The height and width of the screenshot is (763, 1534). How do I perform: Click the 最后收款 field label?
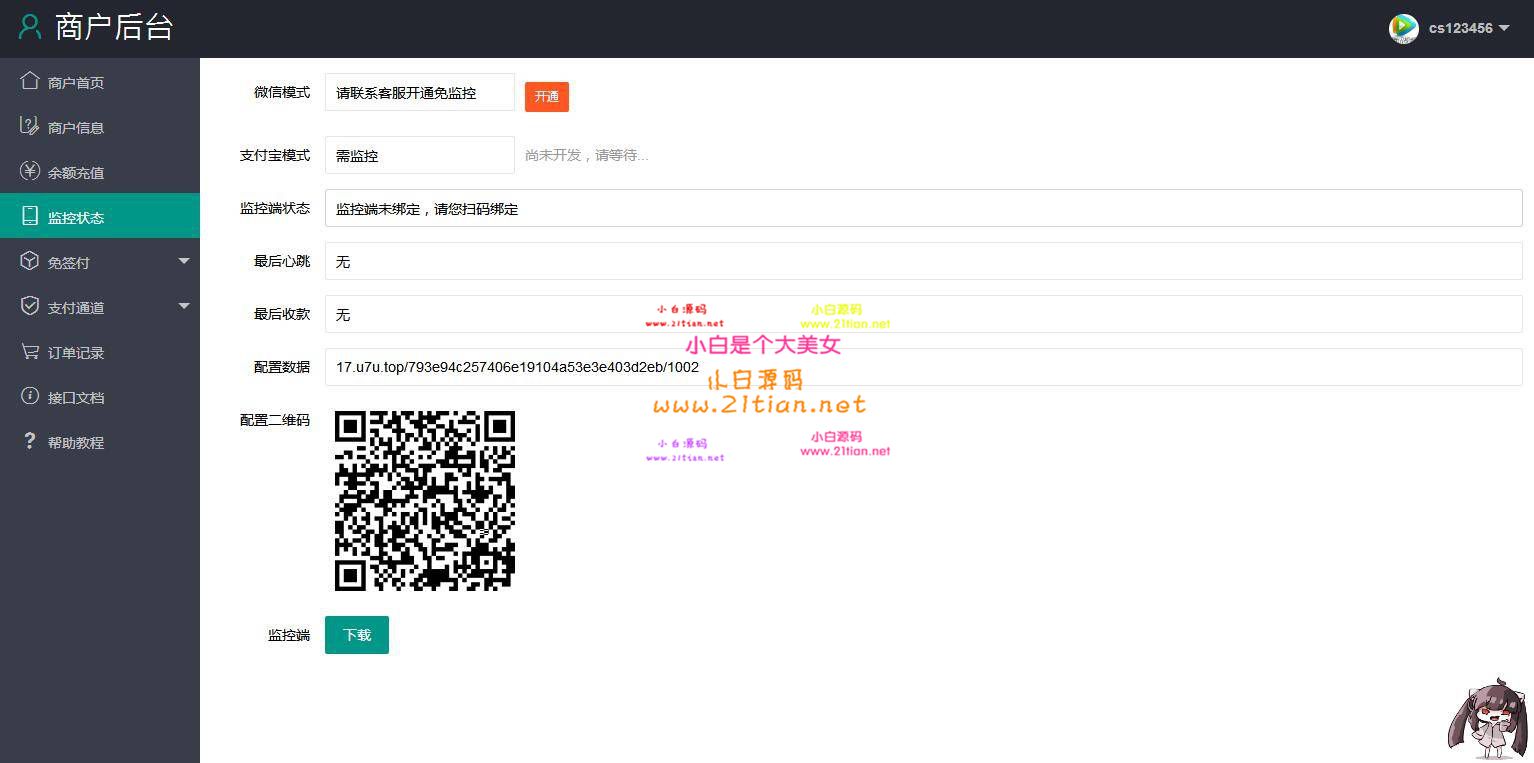coord(282,314)
